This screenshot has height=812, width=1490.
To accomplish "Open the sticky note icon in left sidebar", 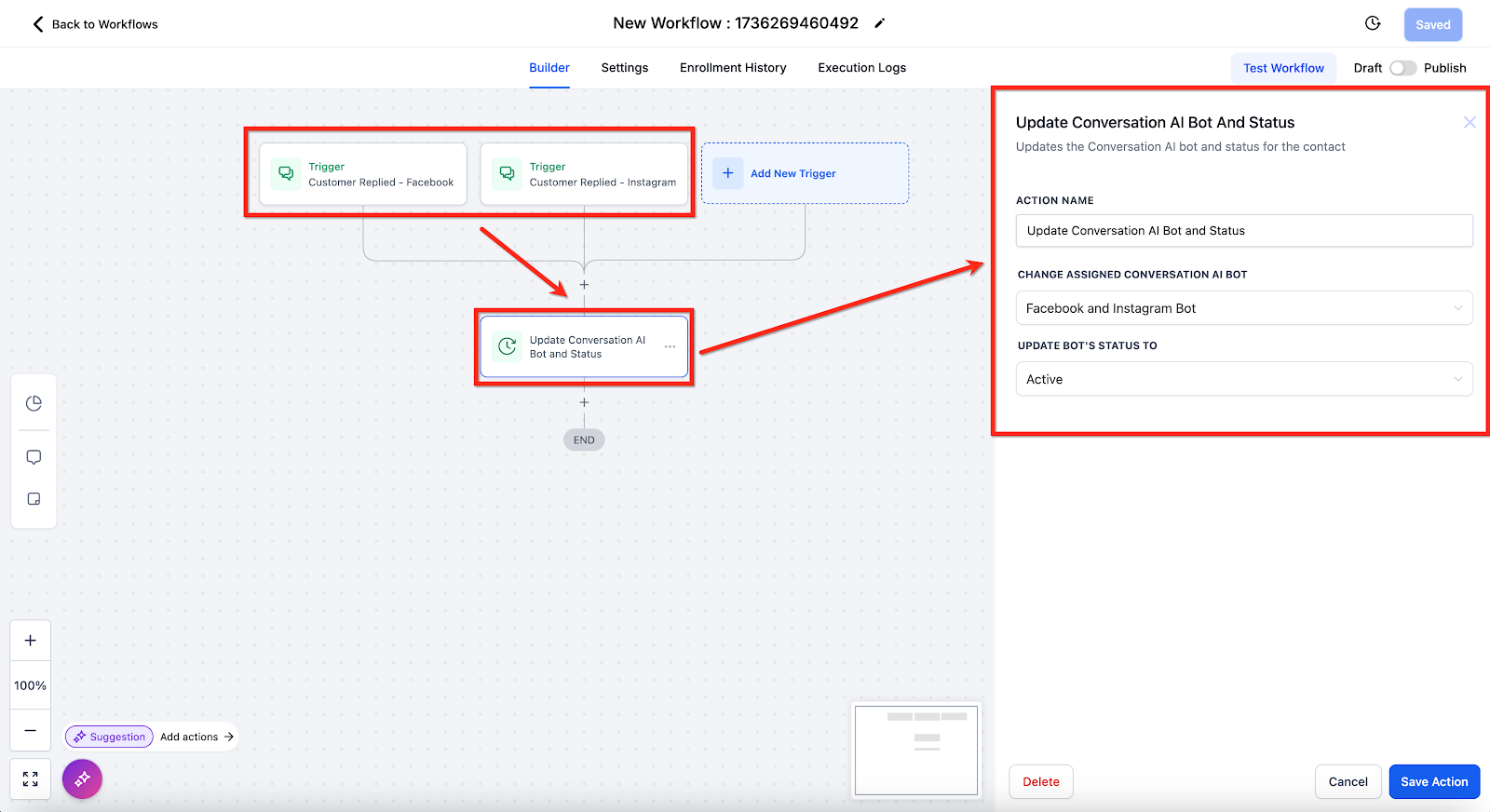I will click(34, 499).
